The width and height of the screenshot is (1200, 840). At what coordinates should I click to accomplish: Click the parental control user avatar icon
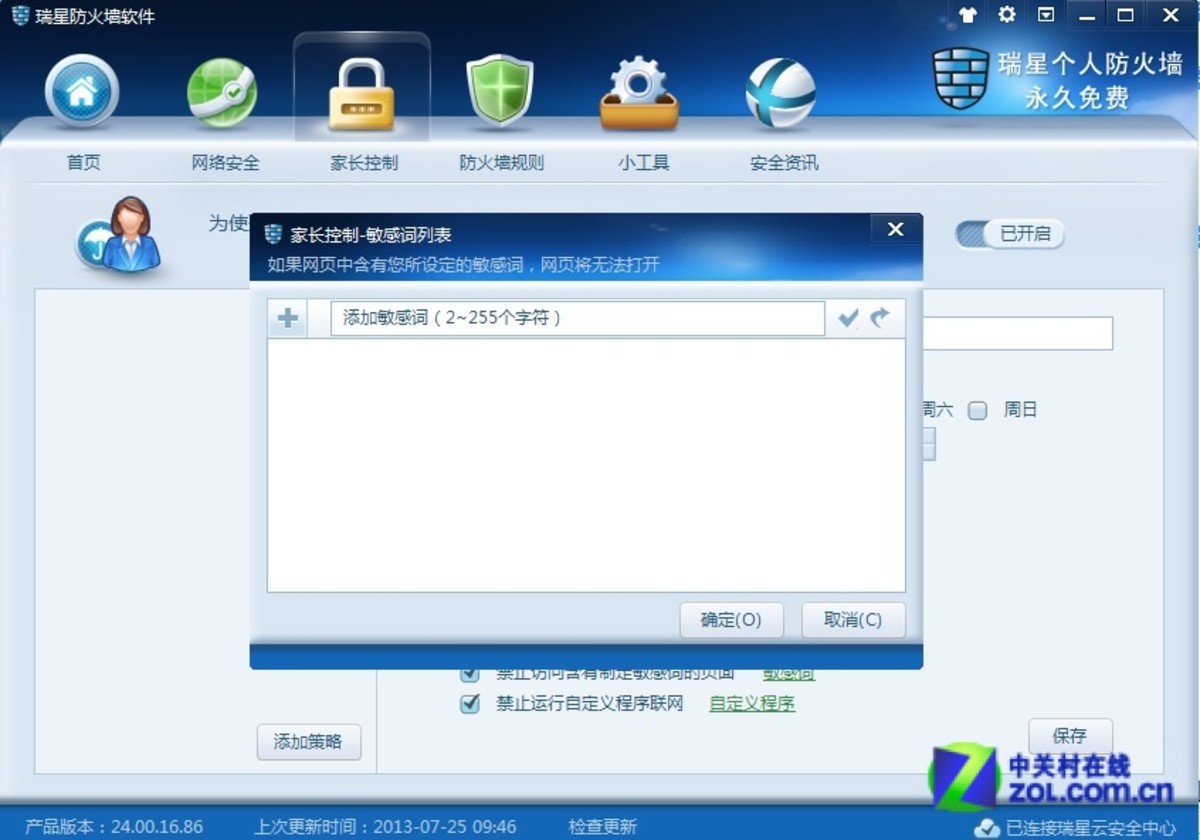120,236
